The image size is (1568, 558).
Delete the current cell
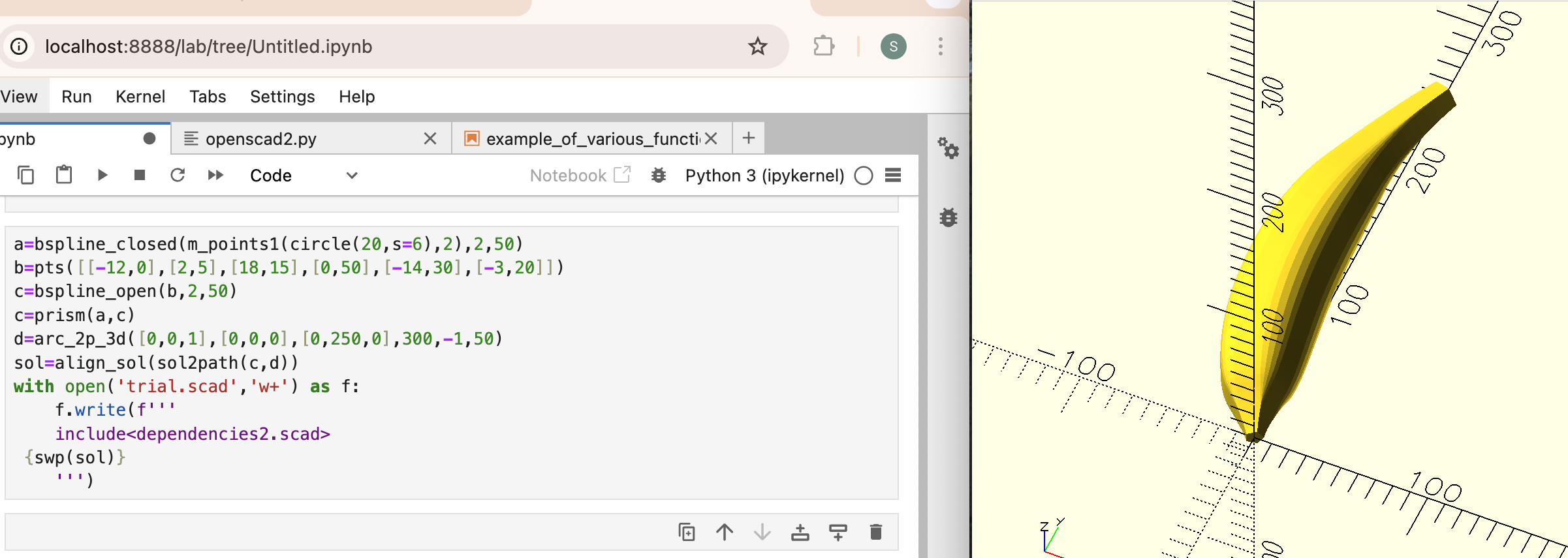tap(875, 532)
